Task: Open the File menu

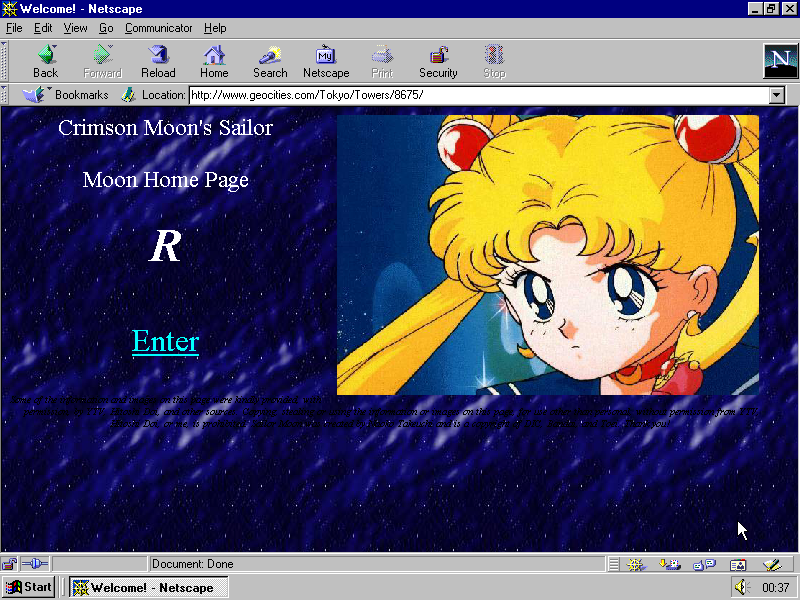Action: [14, 28]
